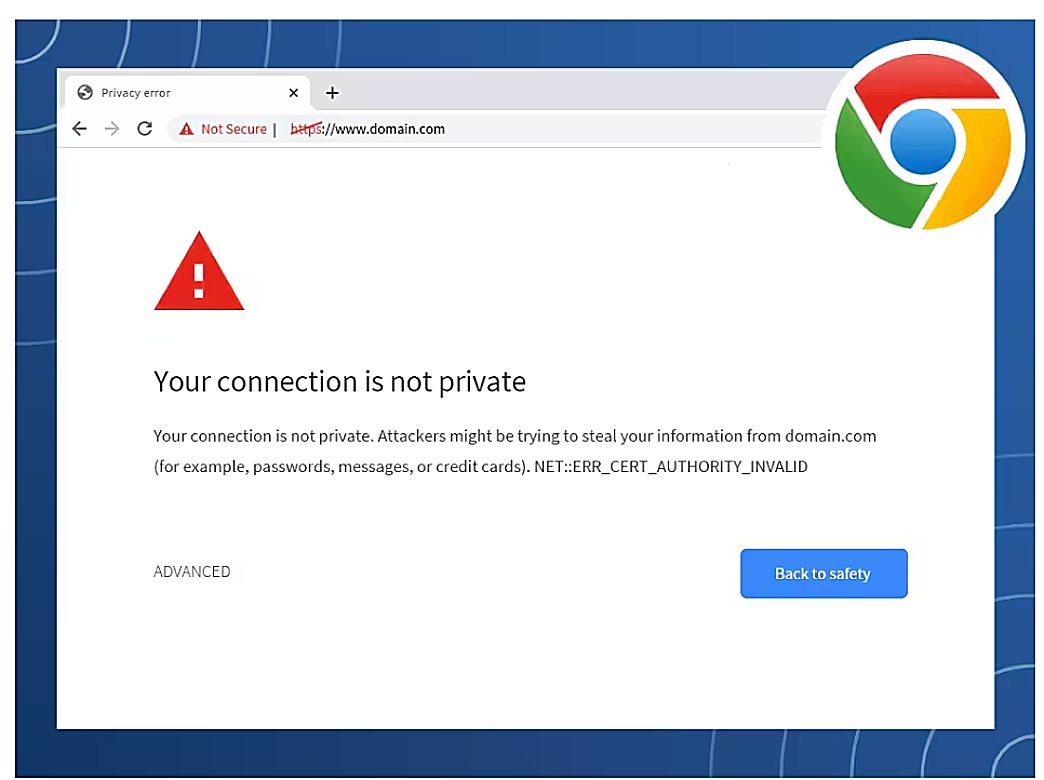Click the "Your connection is not private" heading
1044x780 pixels.
click(x=340, y=381)
